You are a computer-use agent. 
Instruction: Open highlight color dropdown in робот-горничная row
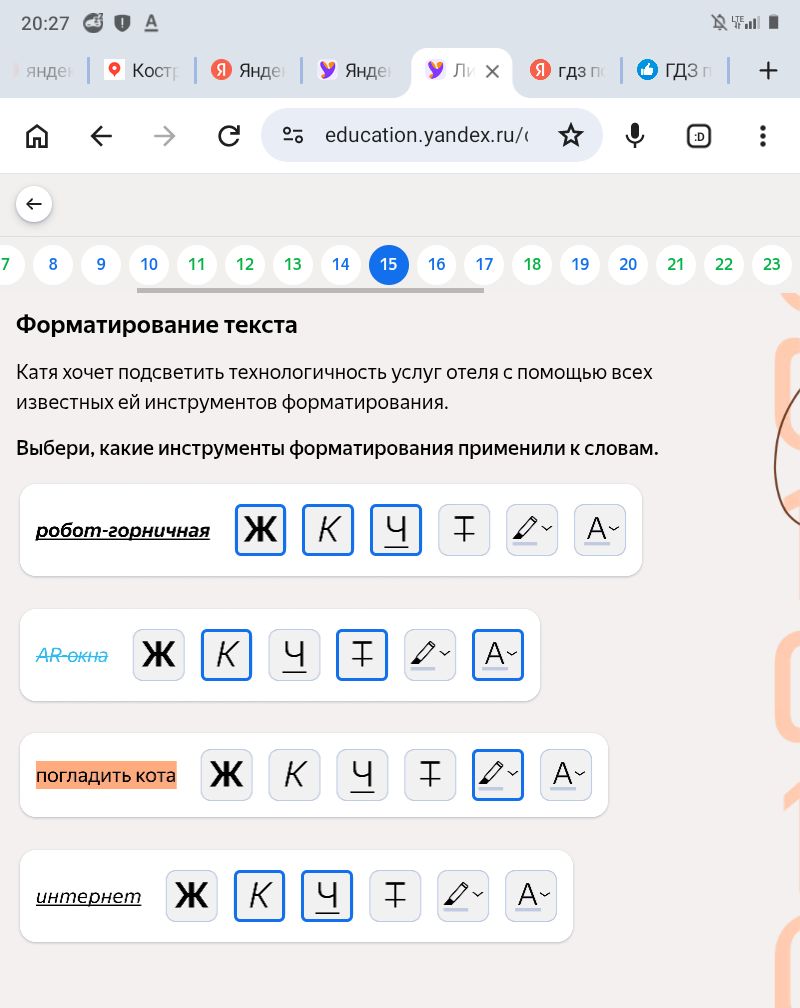click(x=532, y=530)
